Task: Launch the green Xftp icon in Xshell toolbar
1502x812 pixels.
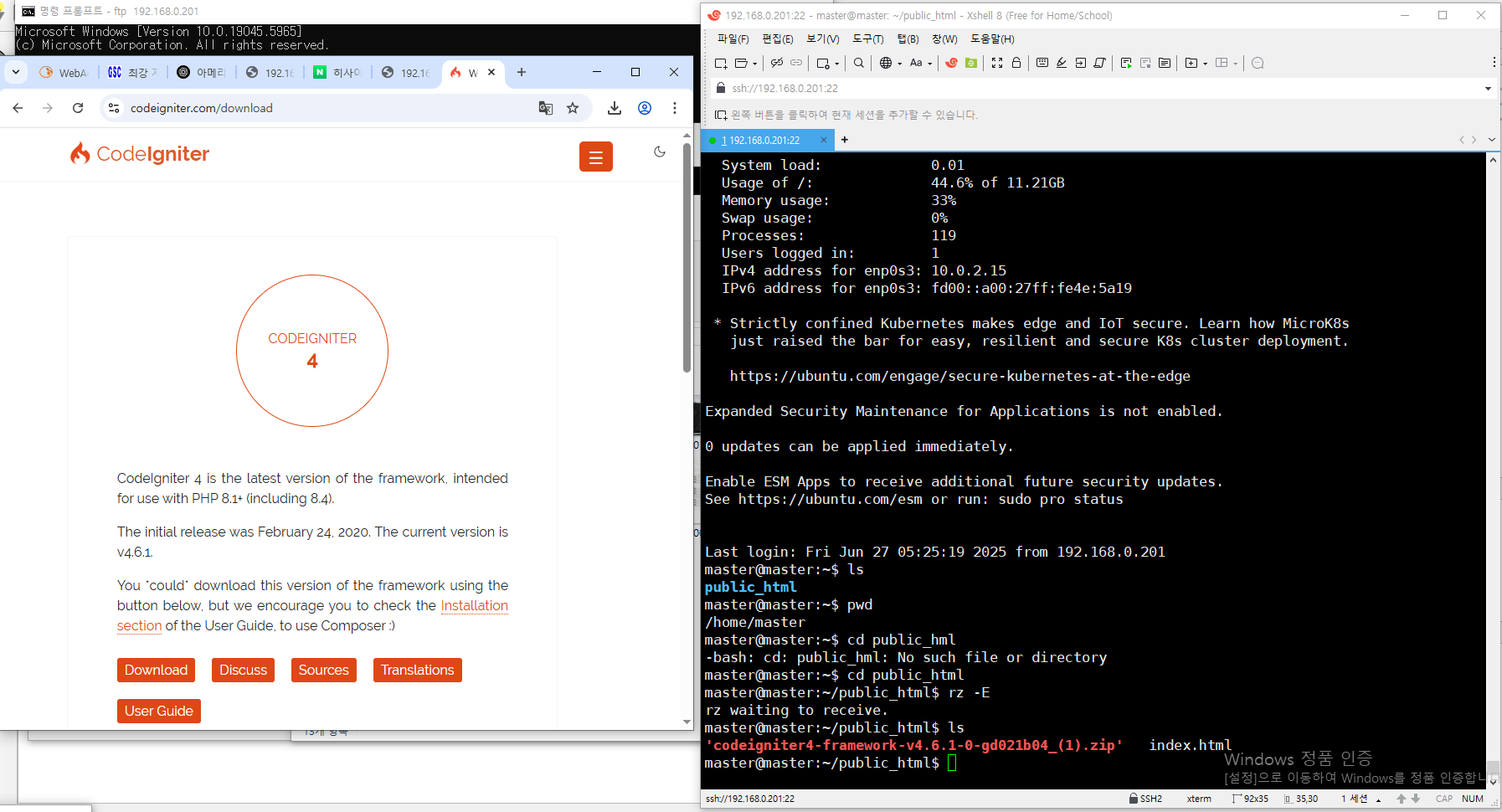Action: click(x=971, y=63)
